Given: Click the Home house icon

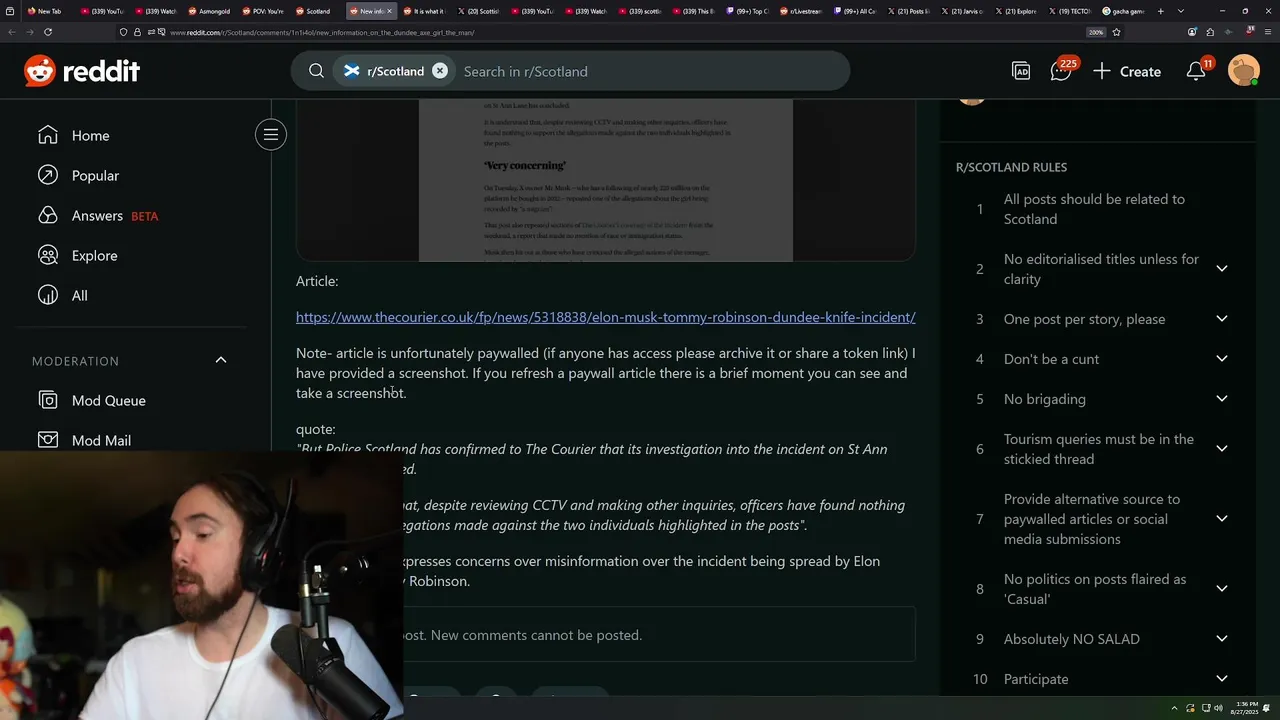Looking at the screenshot, I should 48,135.
